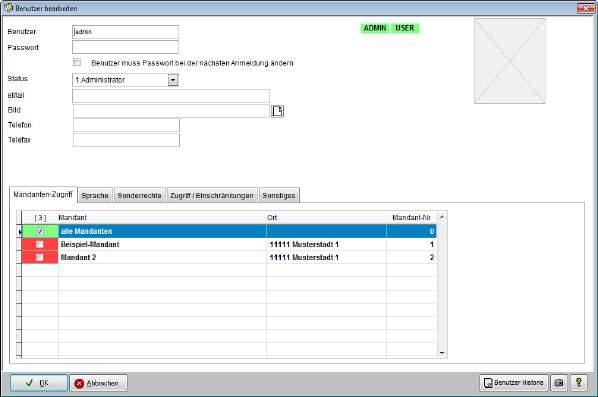Click the eMail input field
Image resolution: width=598 pixels, height=397 pixels.
[171, 96]
